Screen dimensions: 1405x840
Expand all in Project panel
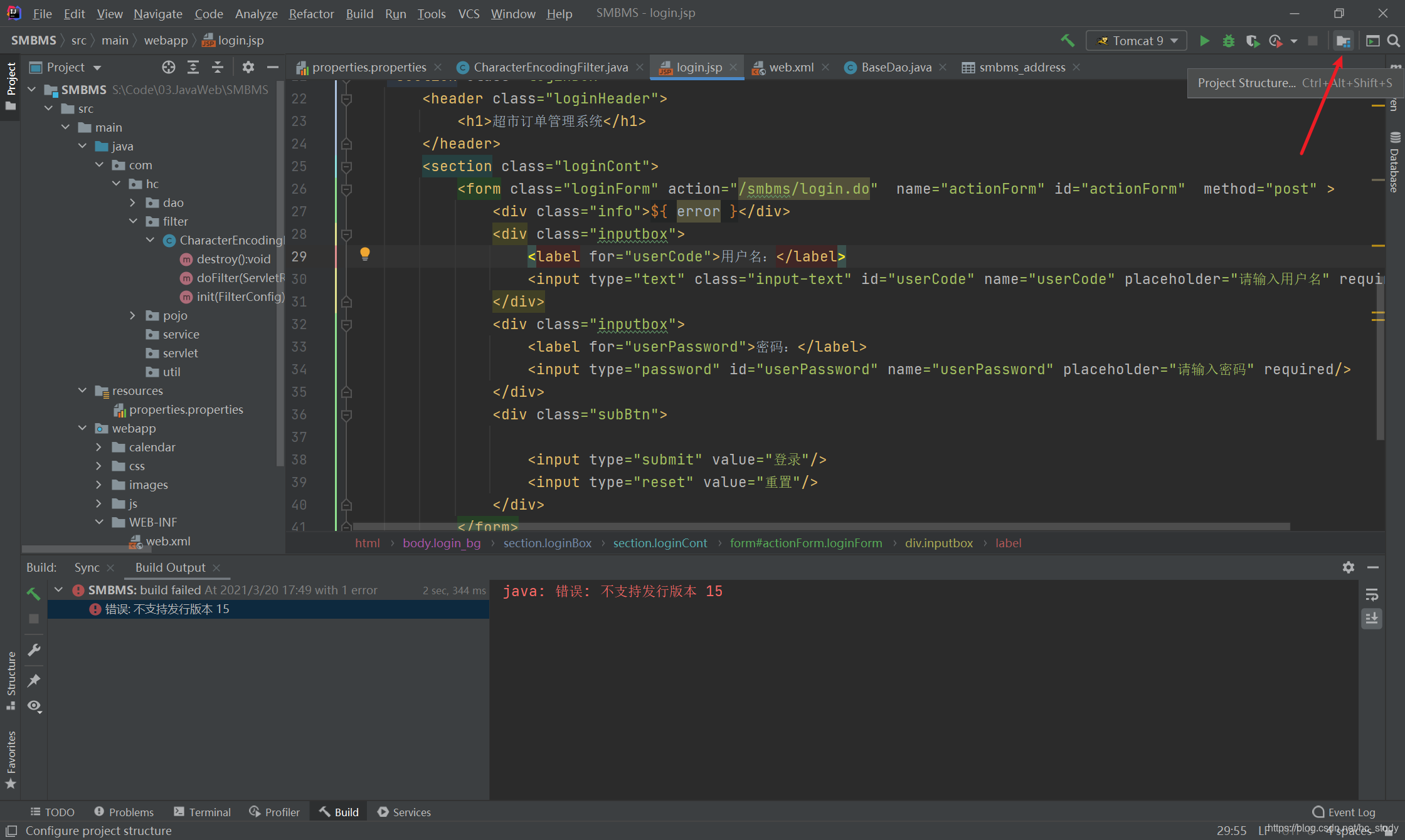pos(193,67)
